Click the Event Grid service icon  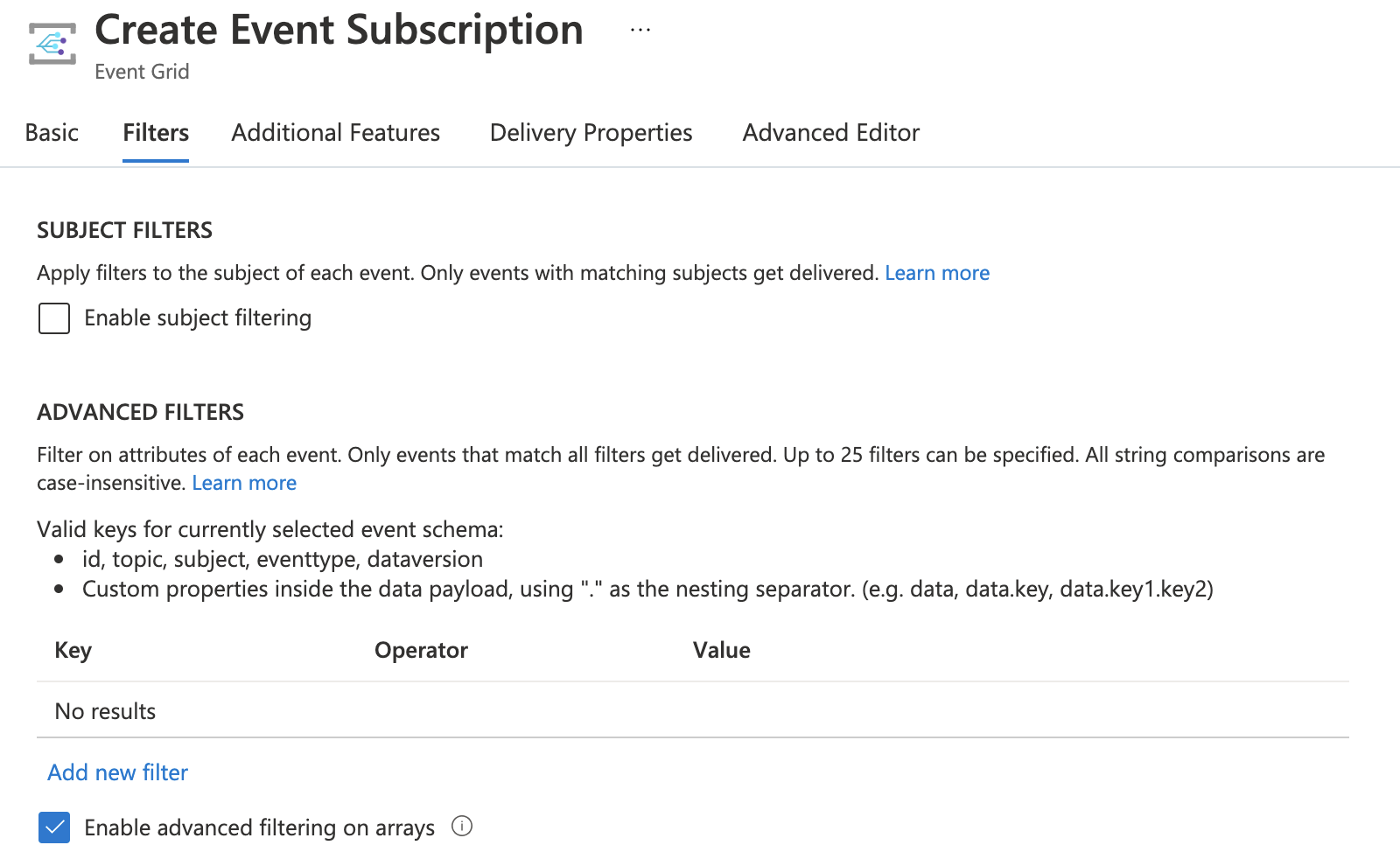(x=52, y=44)
